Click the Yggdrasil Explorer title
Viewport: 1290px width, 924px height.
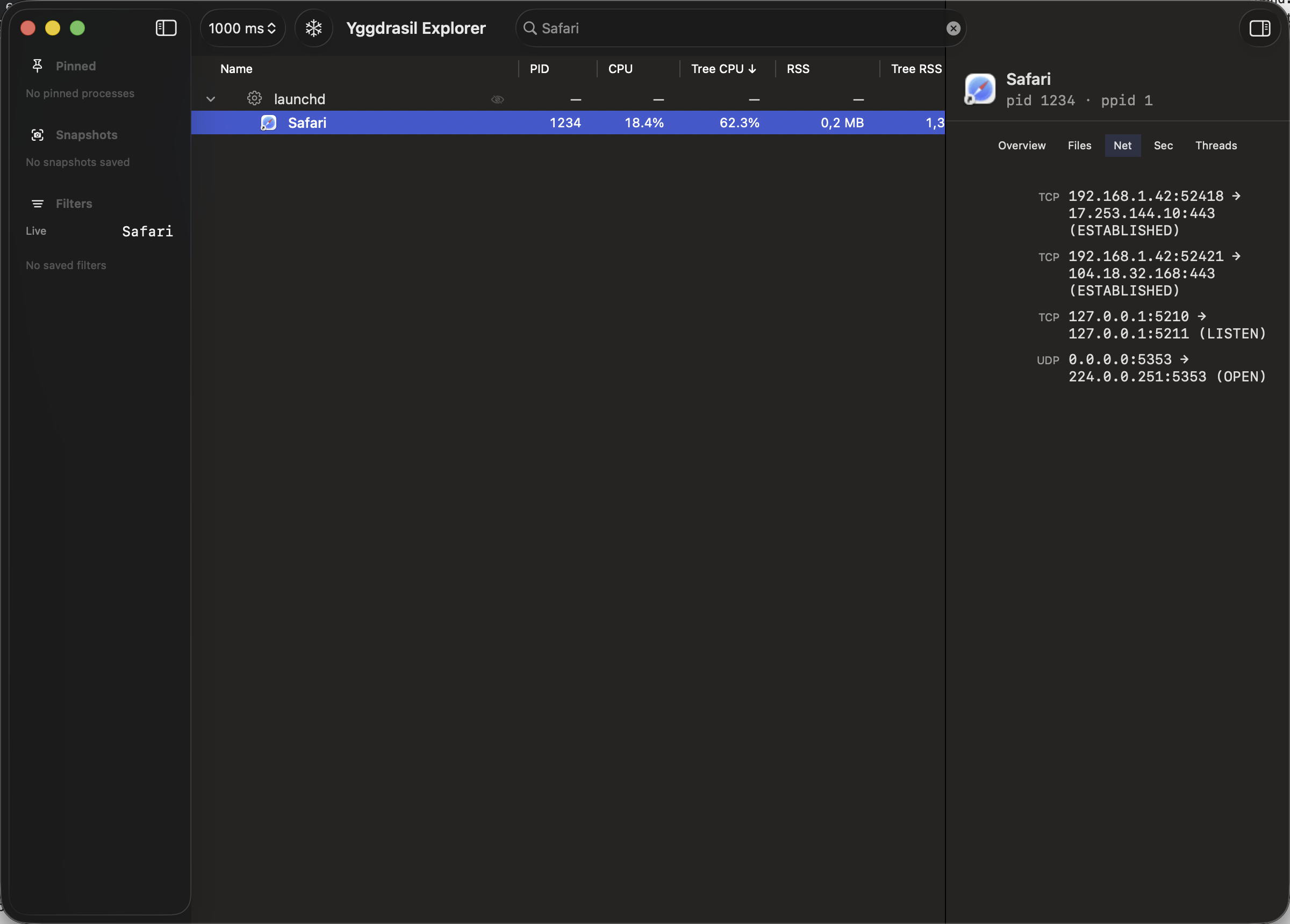pos(416,28)
